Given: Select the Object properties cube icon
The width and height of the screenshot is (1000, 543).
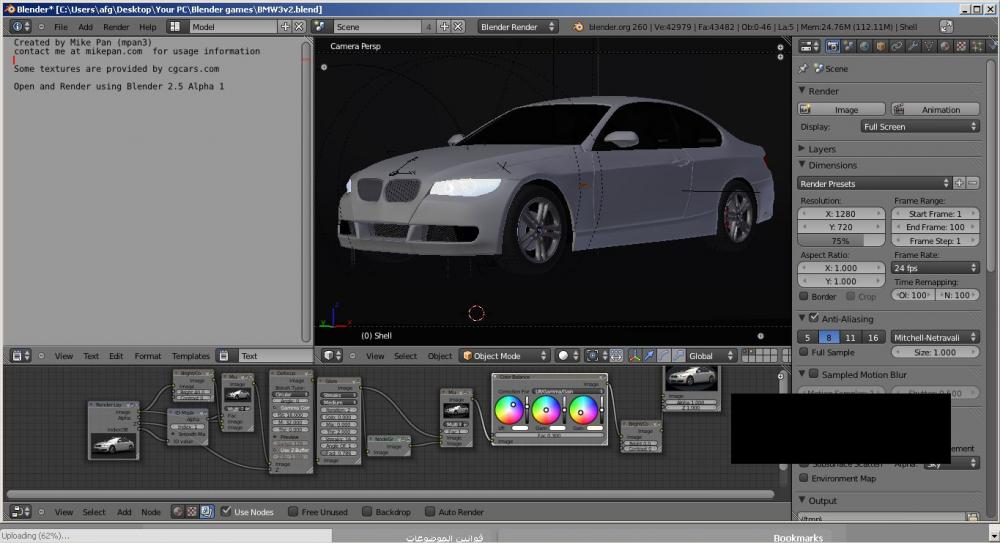Looking at the screenshot, I should 880,46.
